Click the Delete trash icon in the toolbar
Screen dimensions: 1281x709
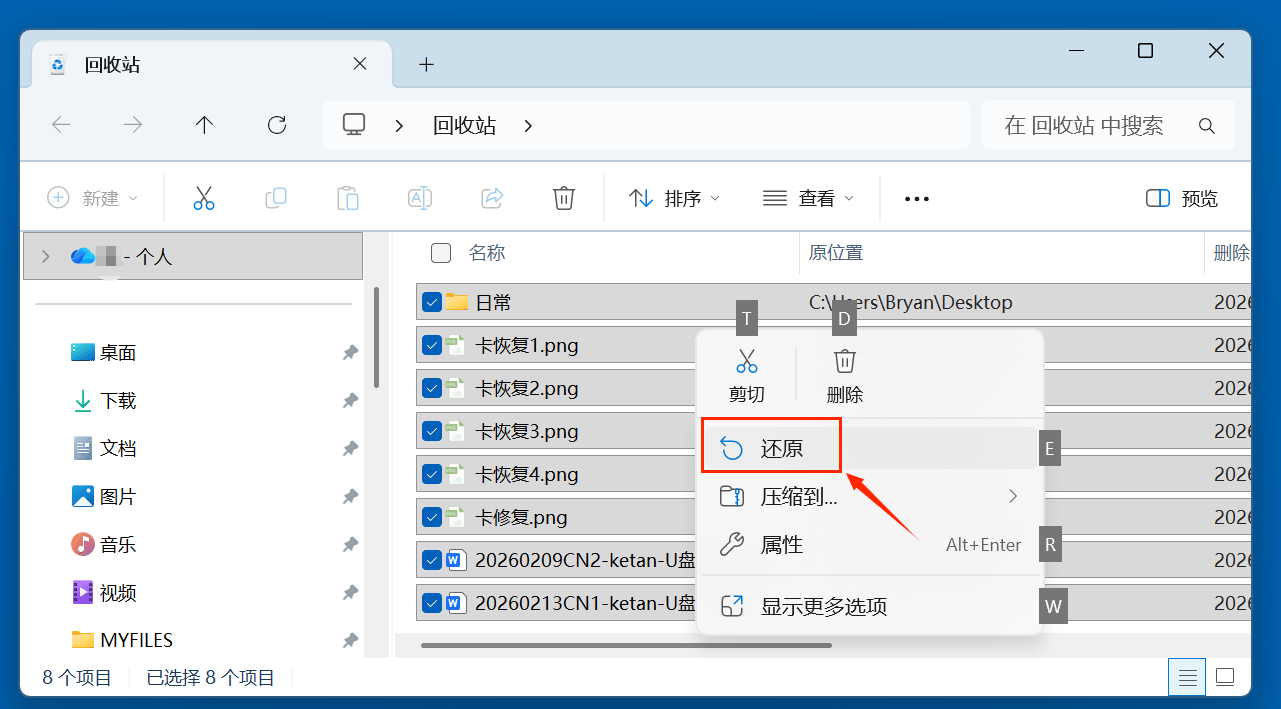(564, 197)
